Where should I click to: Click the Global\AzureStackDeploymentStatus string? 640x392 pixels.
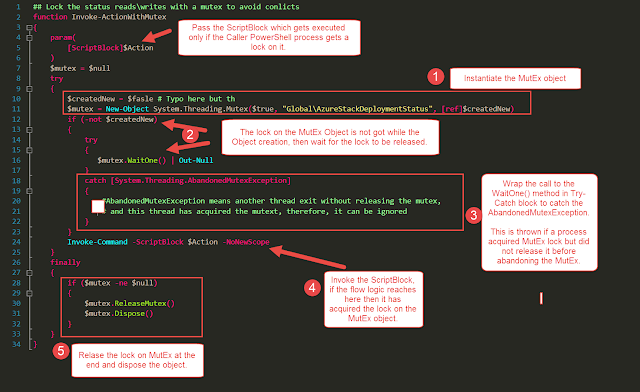coord(358,109)
